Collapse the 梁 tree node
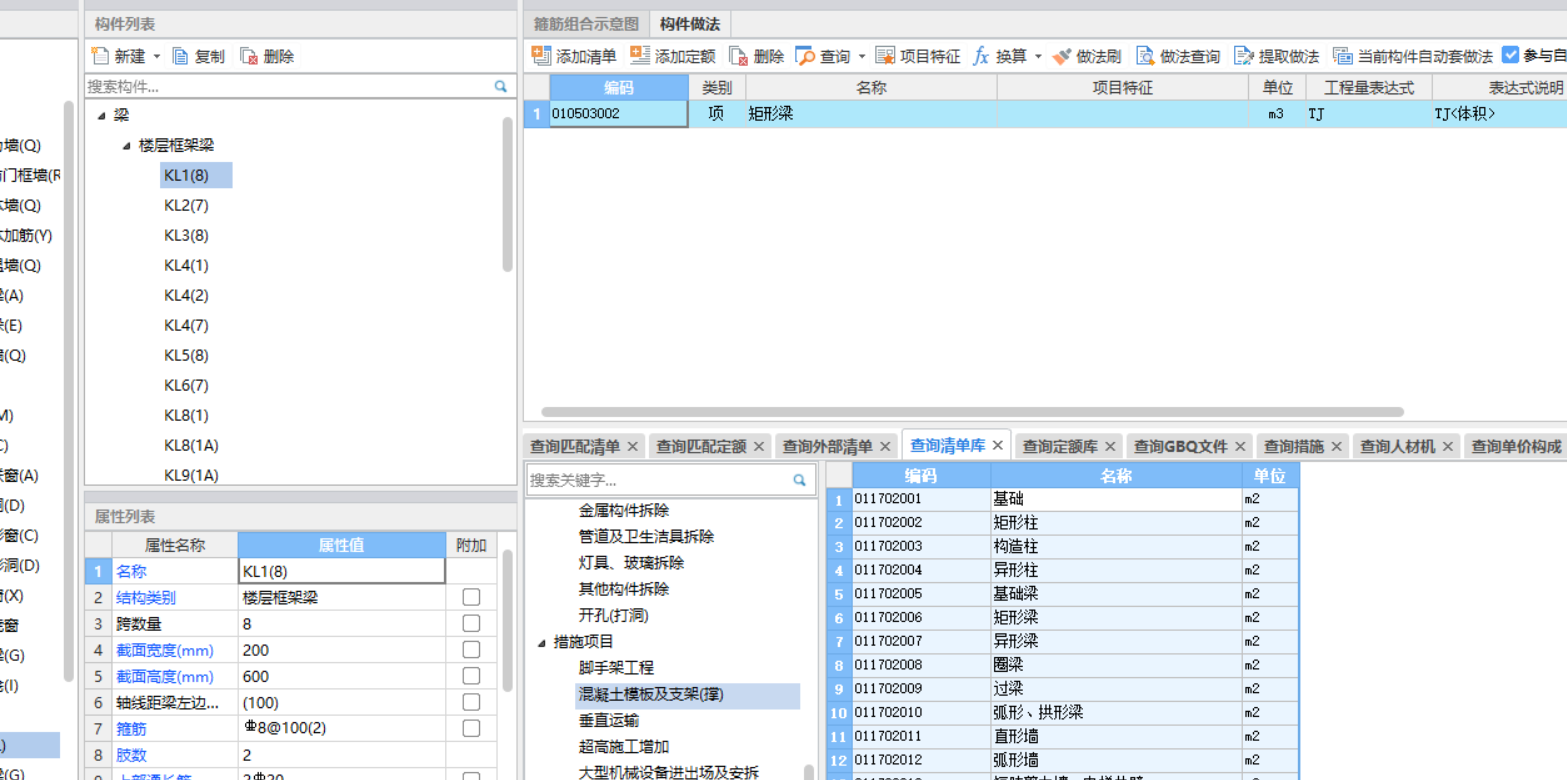This screenshot has height=780, width=1567. point(102,116)
